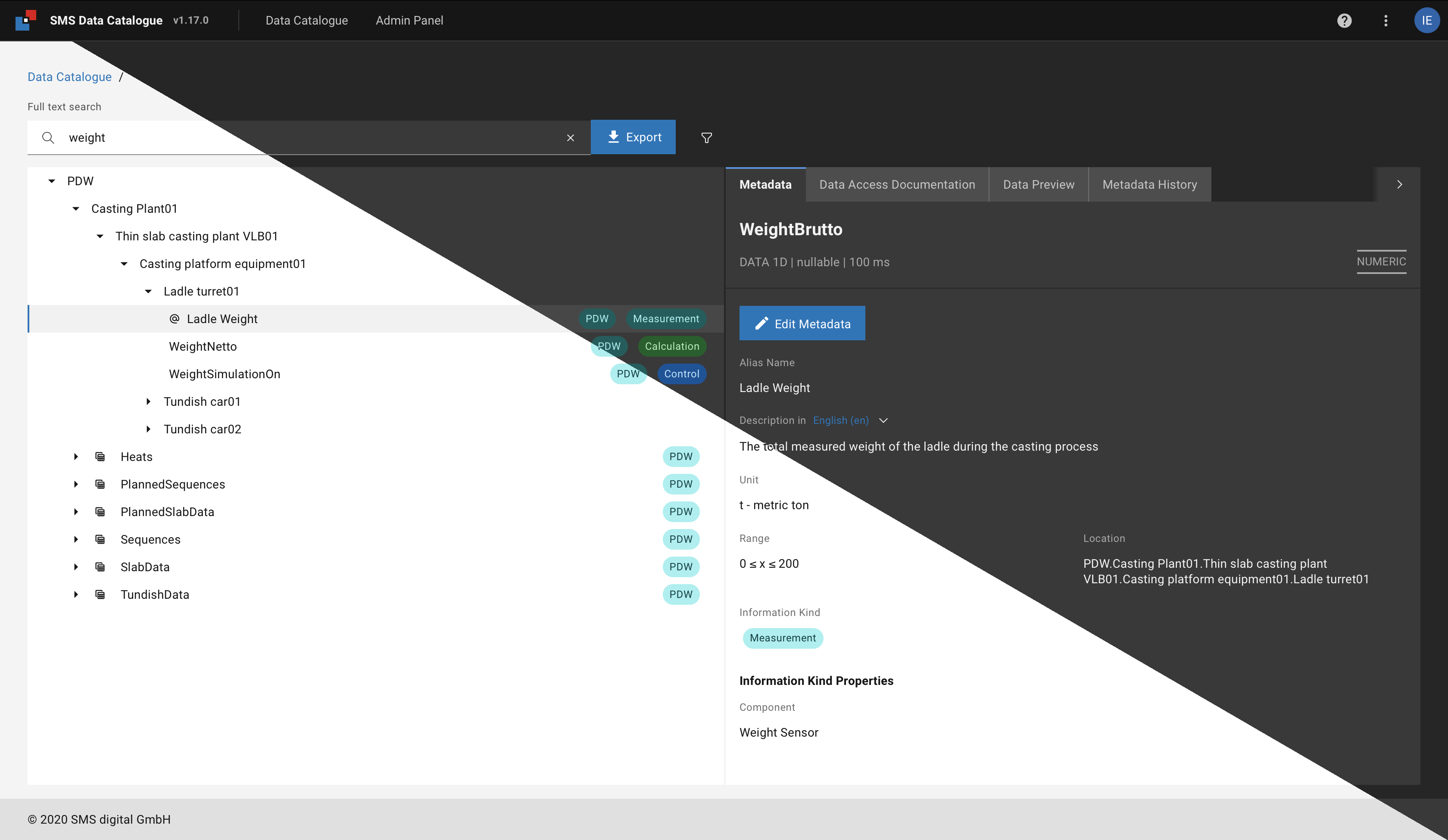Open the three-dot more options menu
The height and width of the screenshot is (840, 1448).
1386,21
